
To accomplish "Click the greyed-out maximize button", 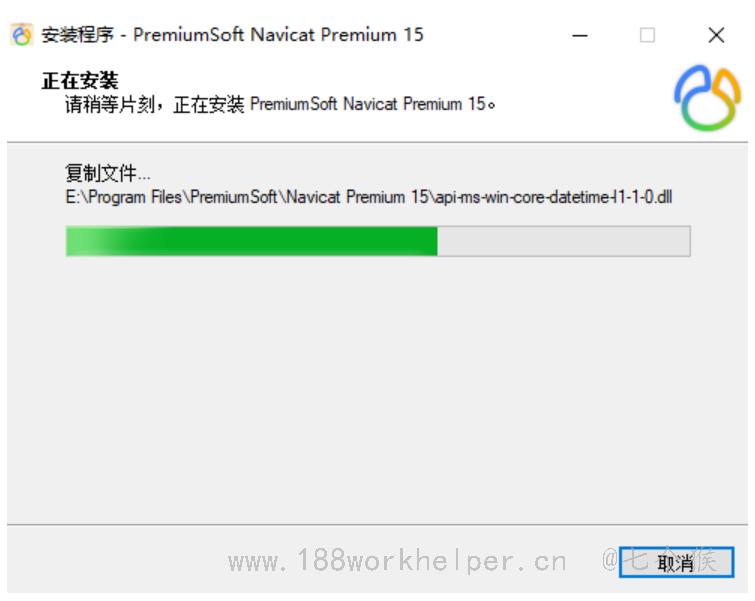I will [x=647, y=35].
